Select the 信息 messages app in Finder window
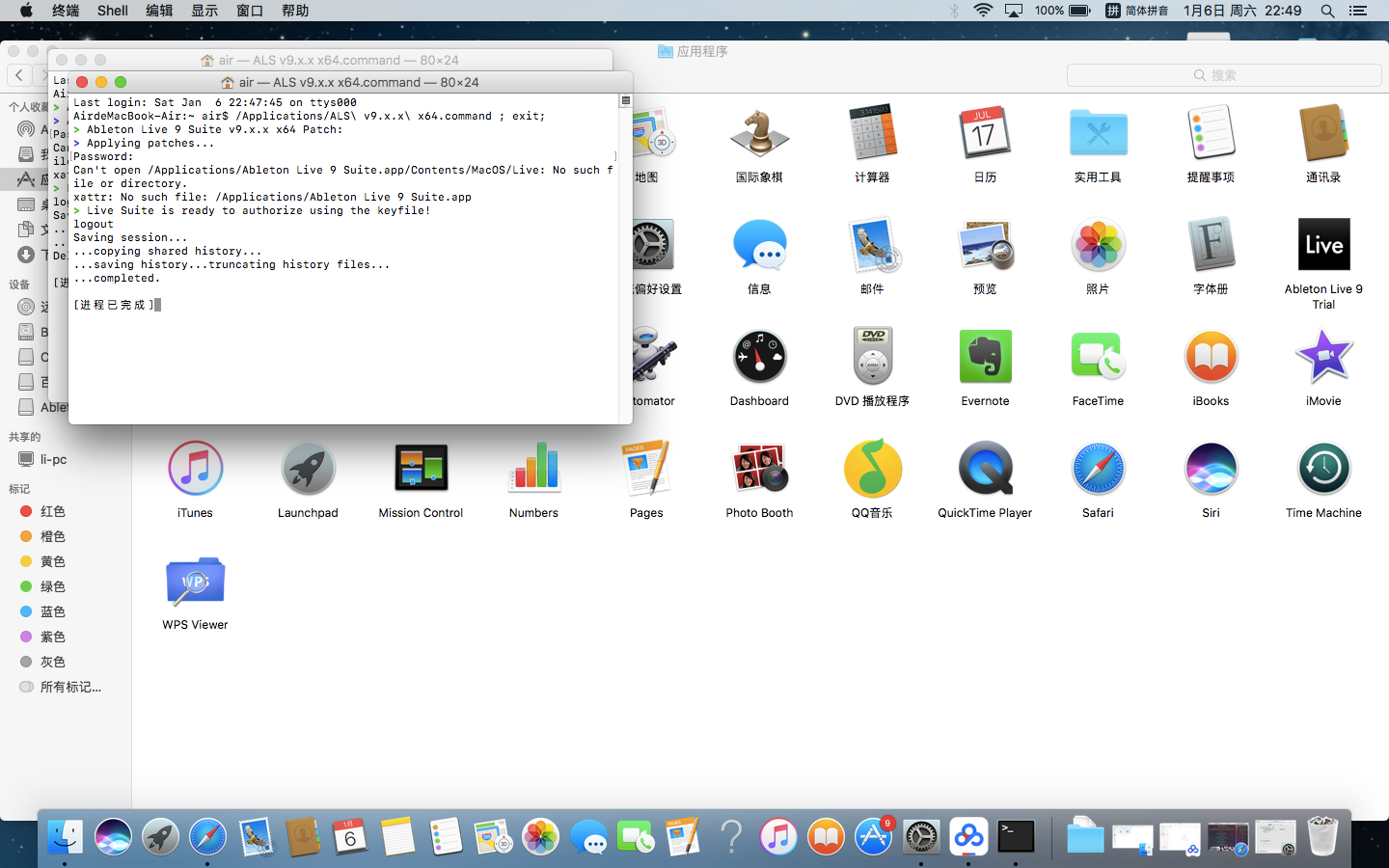 point(759,246)
